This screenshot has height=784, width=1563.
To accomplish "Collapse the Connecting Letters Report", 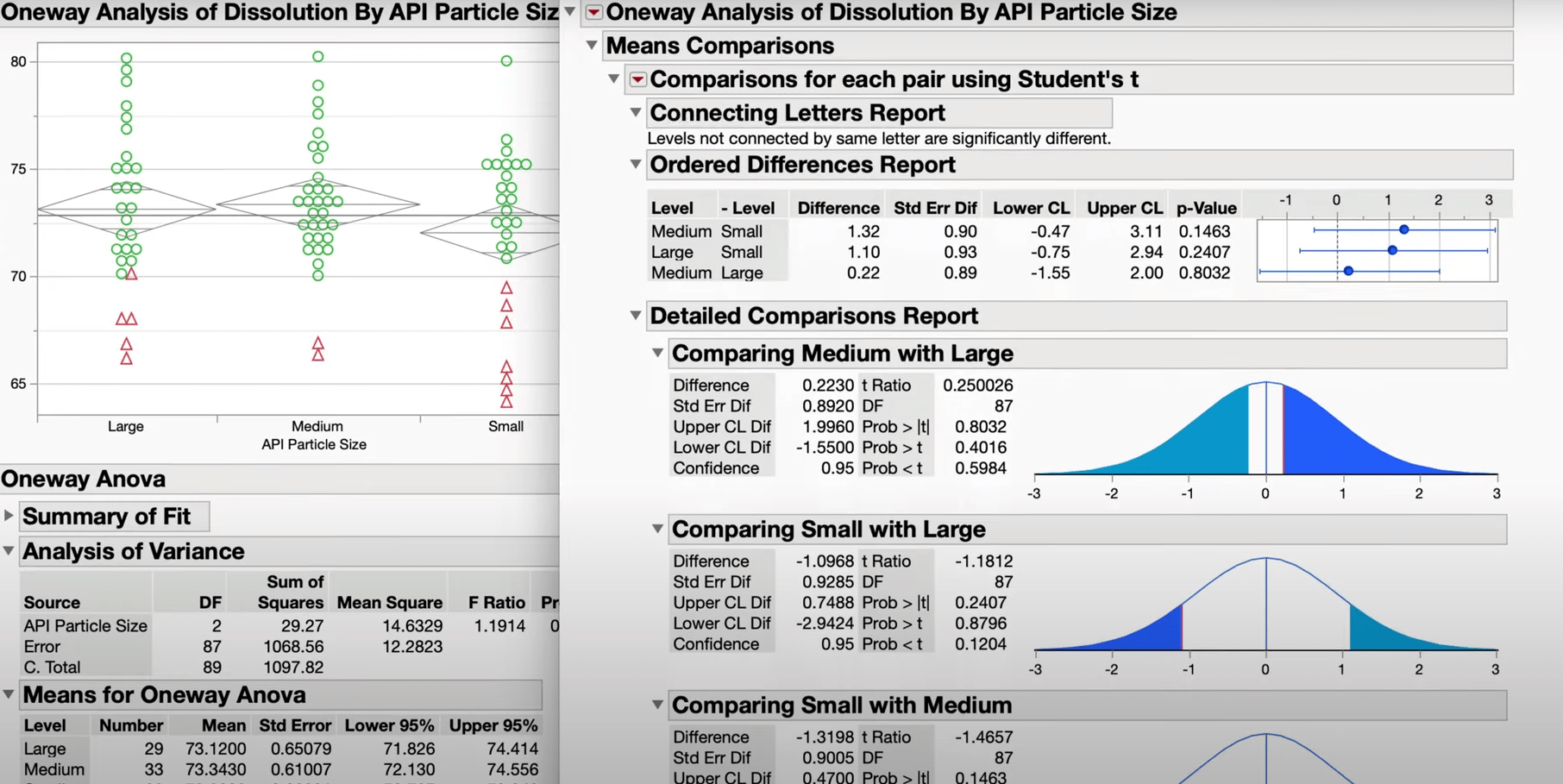I will (x=636, y=112).
